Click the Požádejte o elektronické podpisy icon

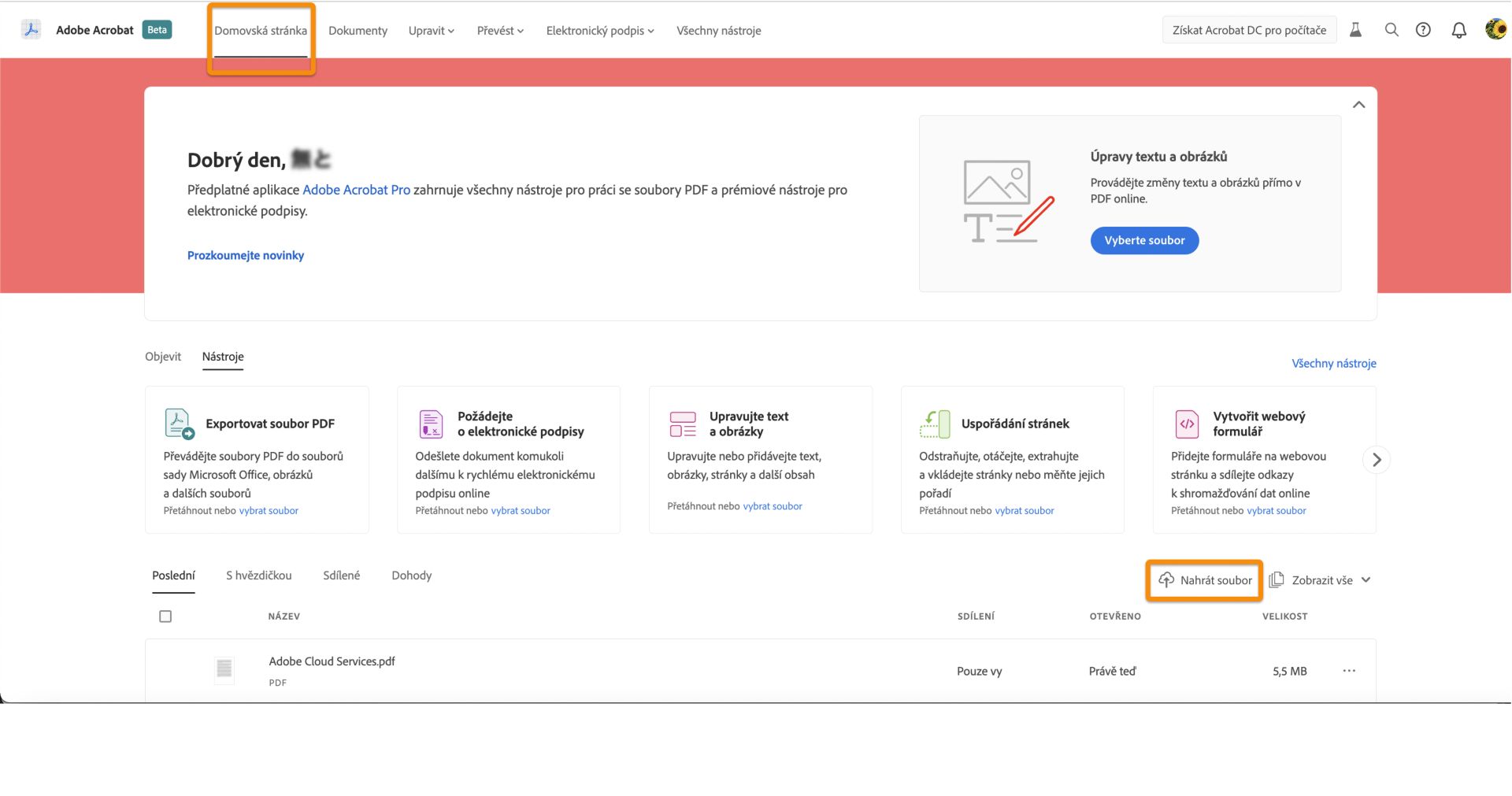click(431, 424)
